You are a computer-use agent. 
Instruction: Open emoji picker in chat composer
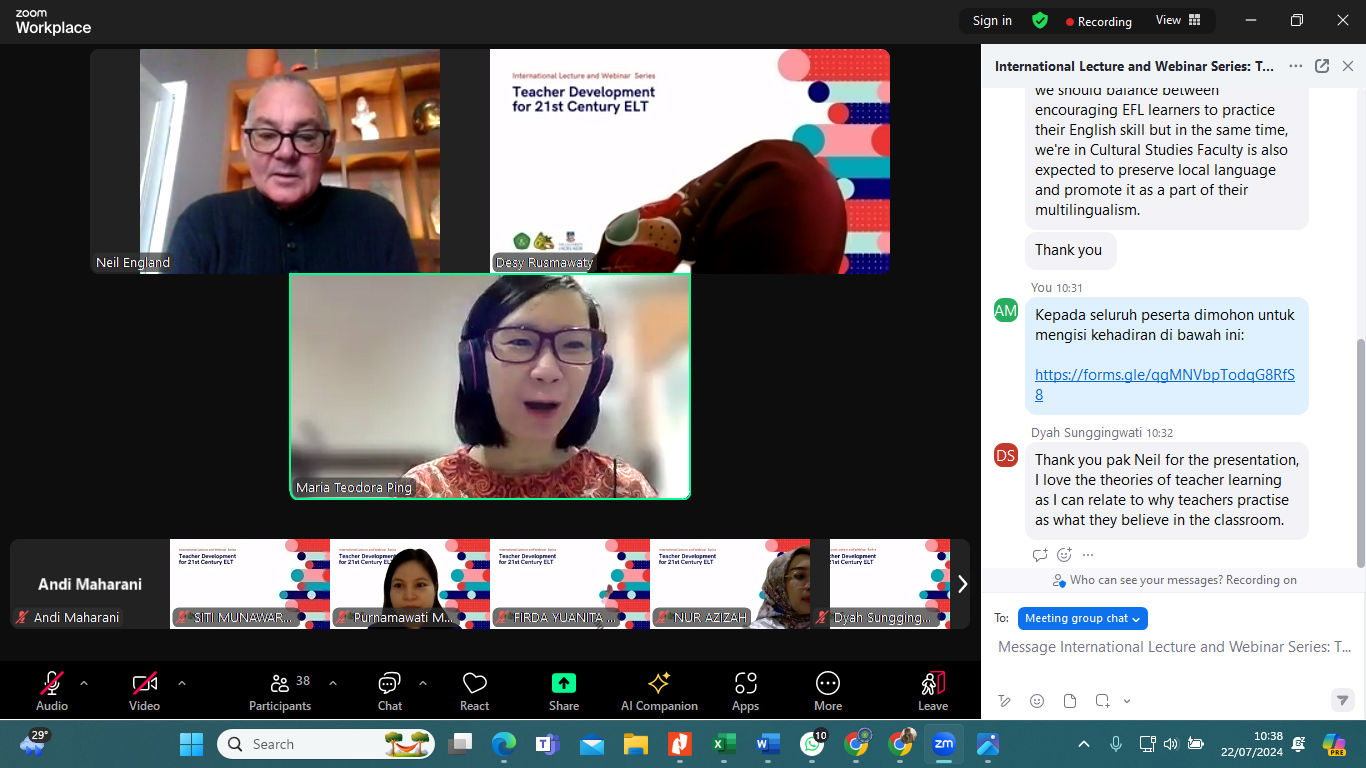[x=1037, y=700]
